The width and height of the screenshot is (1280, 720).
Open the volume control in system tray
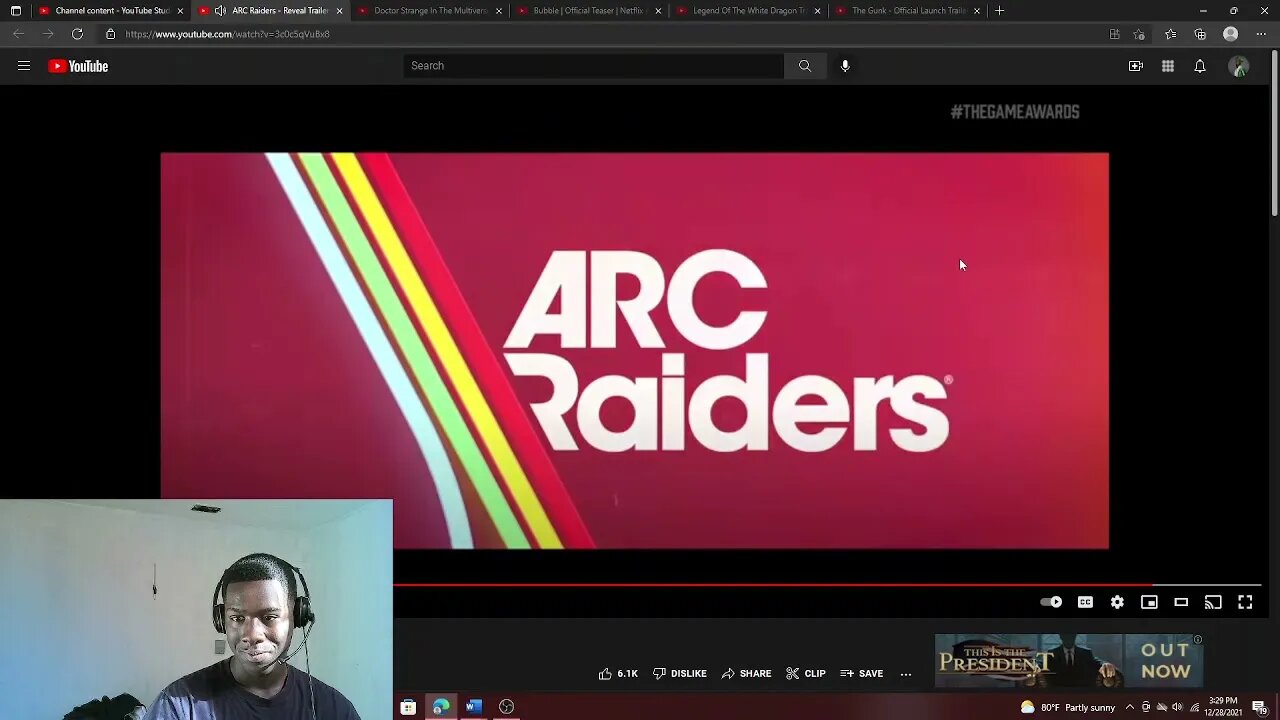click(x=1177, y=707)
